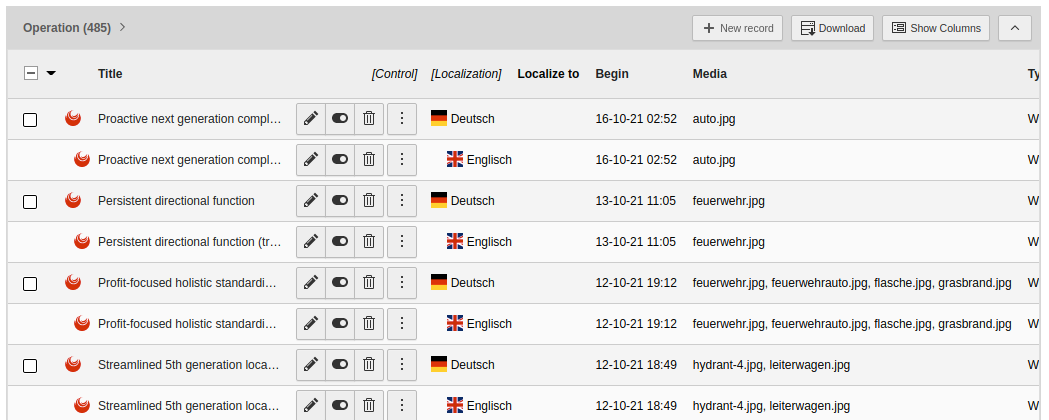This screenshot has height=420, width=1049.
Task: Toggle visibility of Deutsch 'Proactive next generation' record
Action: [x=340, y=119]
